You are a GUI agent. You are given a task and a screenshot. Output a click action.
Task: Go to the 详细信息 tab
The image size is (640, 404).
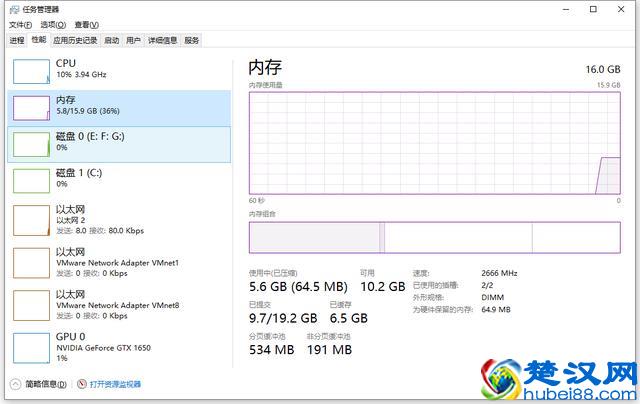[x=162, y=40]
